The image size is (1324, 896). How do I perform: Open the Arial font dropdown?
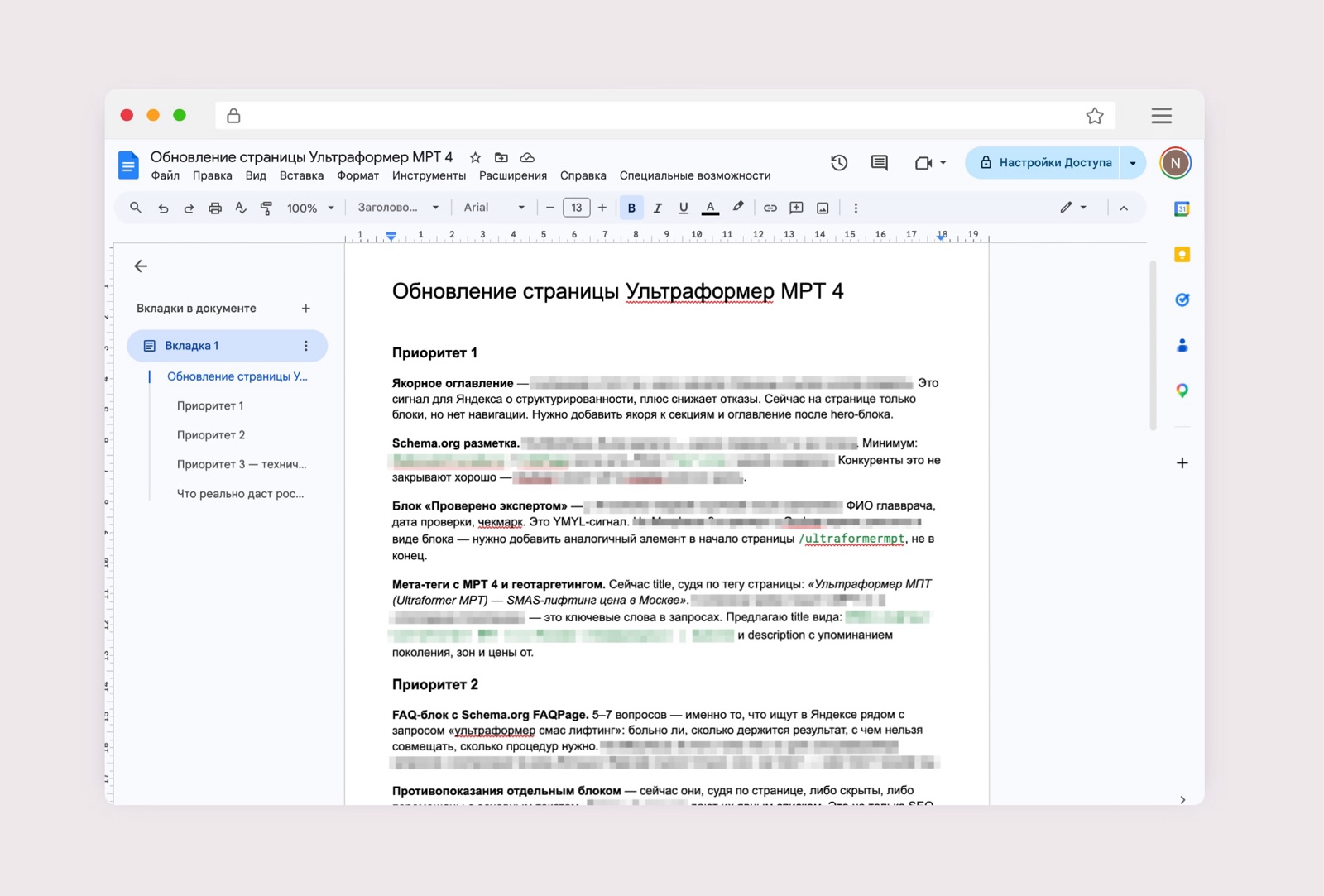494,208
